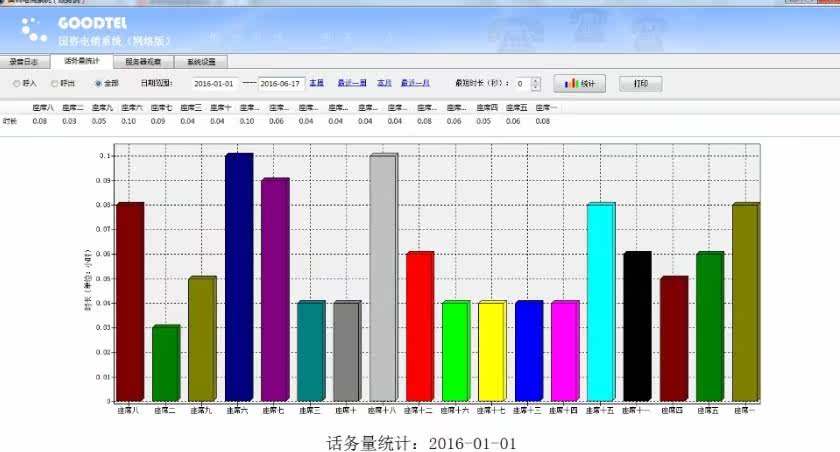840x452 pixels.
Task: Click the 时长 row label in the table
Action: (x=10, y=121)
